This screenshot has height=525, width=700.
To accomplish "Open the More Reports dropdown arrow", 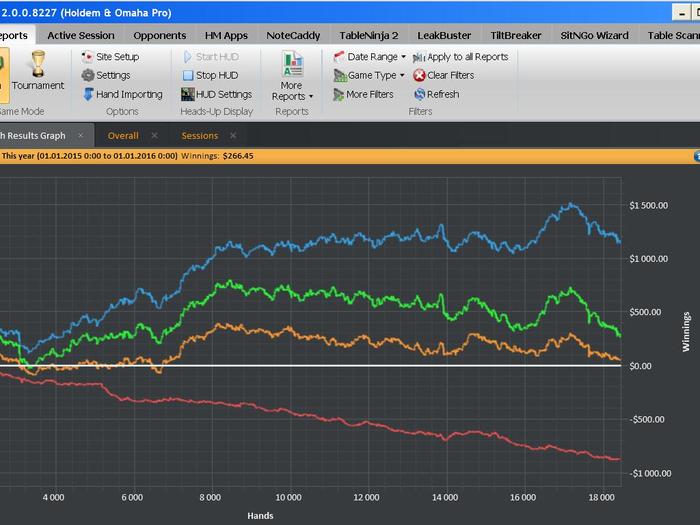I will (x=311, y=96).
